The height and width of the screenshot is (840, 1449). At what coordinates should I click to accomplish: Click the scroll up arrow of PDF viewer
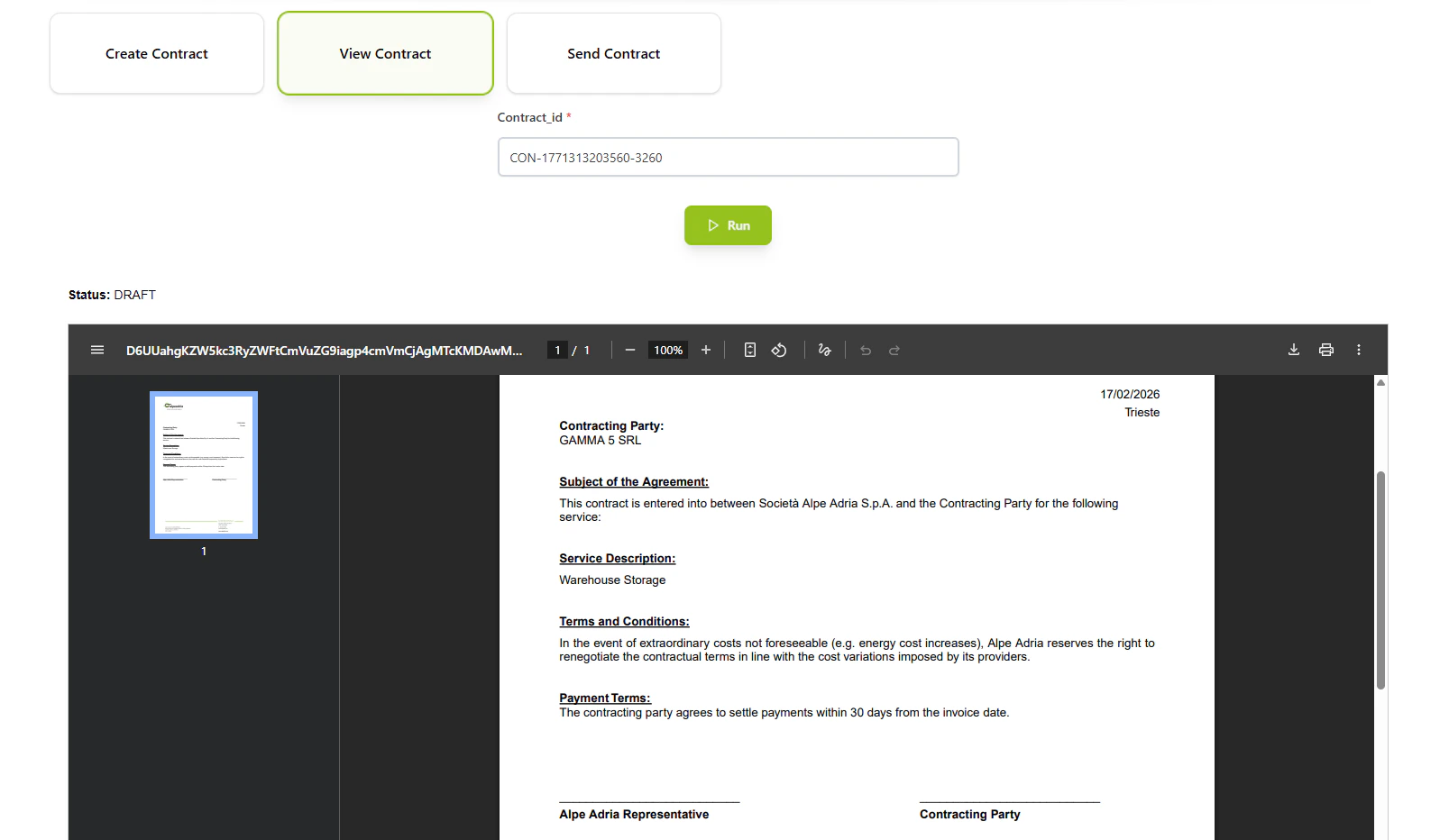(x=1380, y=383)
